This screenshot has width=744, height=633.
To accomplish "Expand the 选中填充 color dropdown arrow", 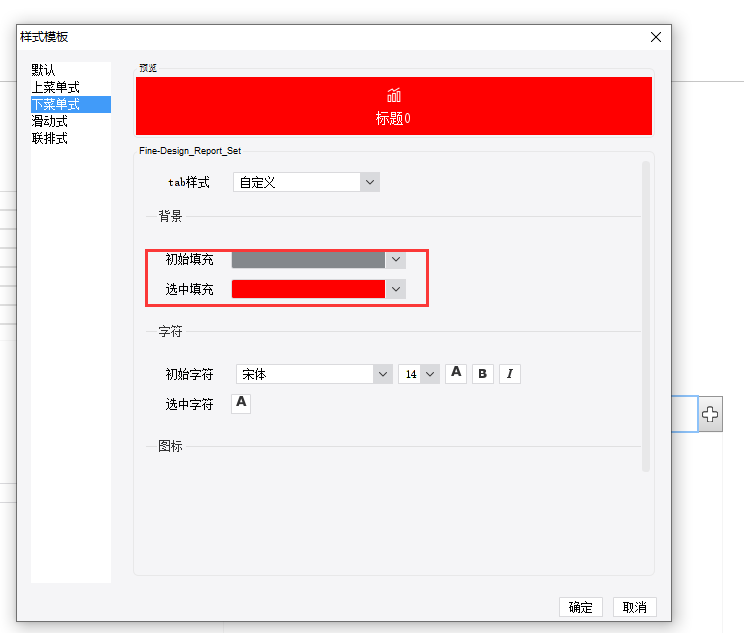I will click(396, 289).
